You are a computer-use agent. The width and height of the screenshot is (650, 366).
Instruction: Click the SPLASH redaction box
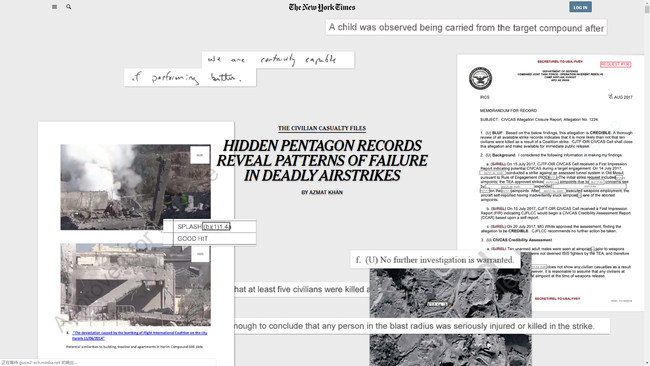tap(216, 226)
